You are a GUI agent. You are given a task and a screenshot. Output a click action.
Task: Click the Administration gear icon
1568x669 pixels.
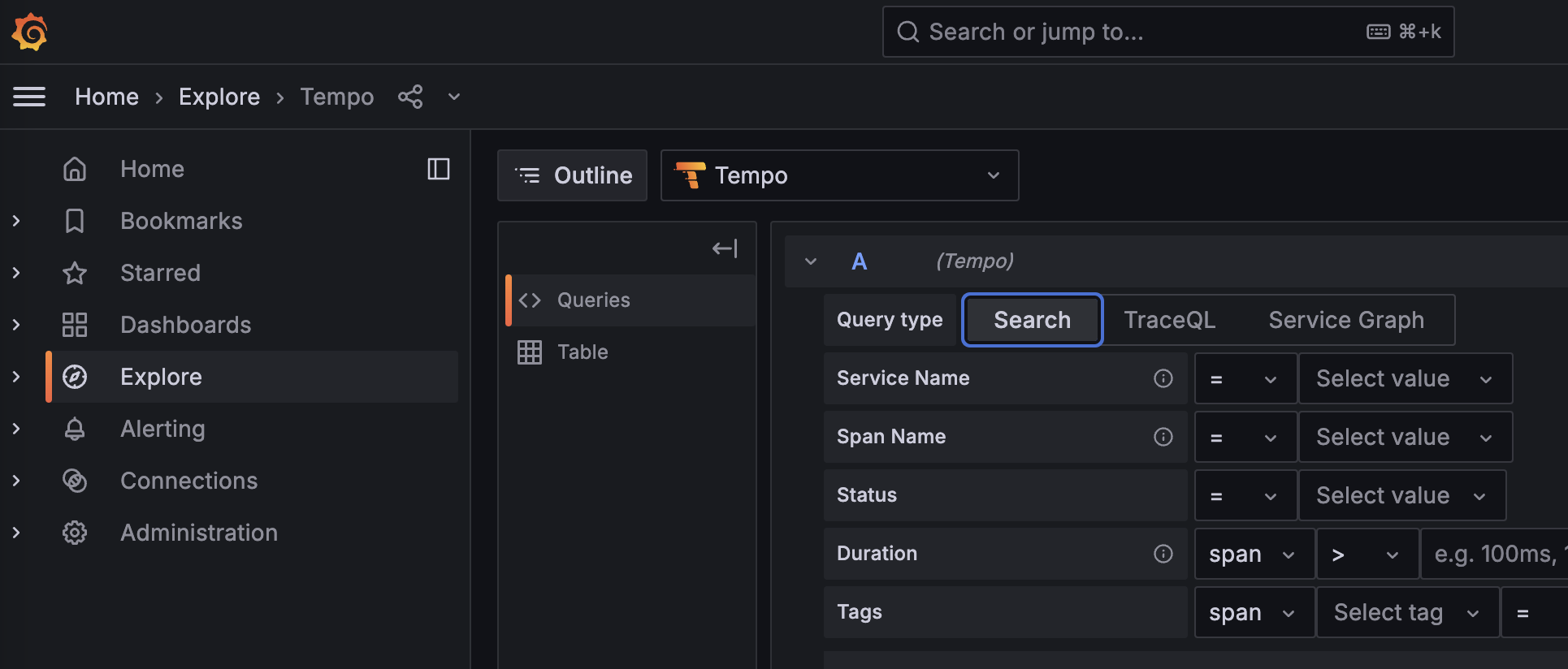[75, 533]
